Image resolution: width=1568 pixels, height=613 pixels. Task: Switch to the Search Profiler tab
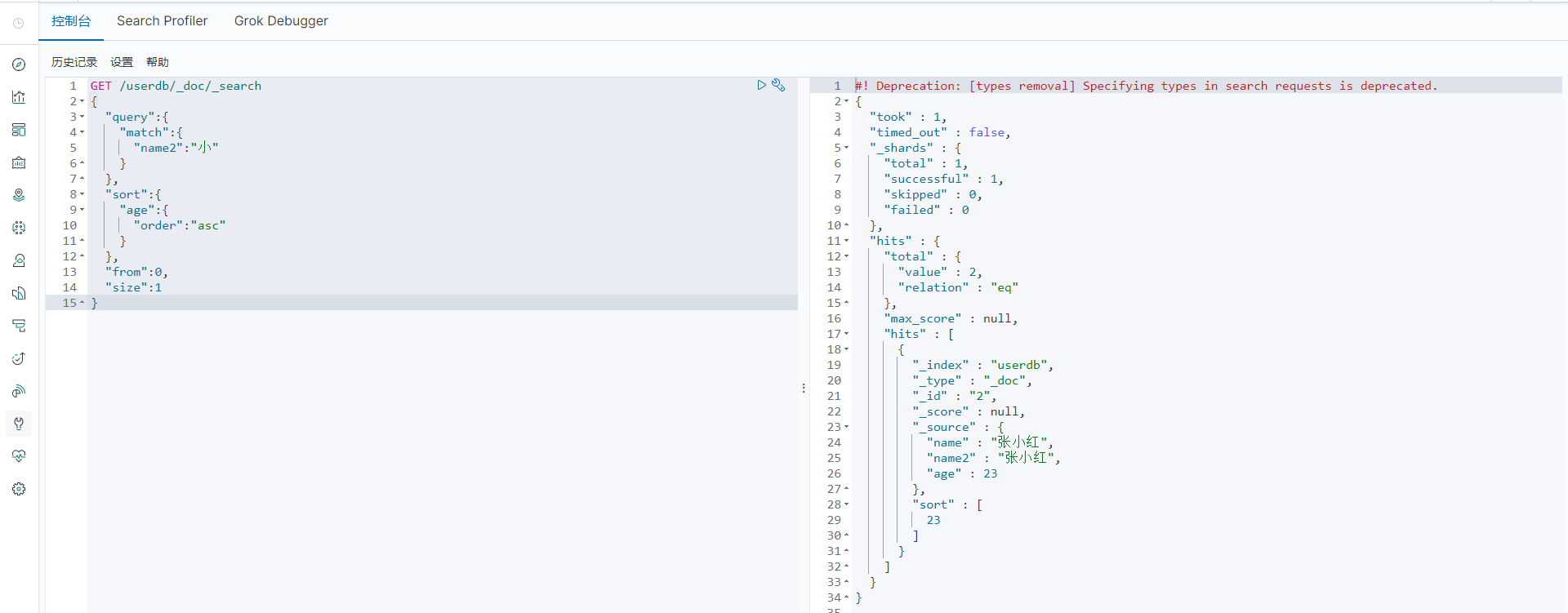point(162,21)
